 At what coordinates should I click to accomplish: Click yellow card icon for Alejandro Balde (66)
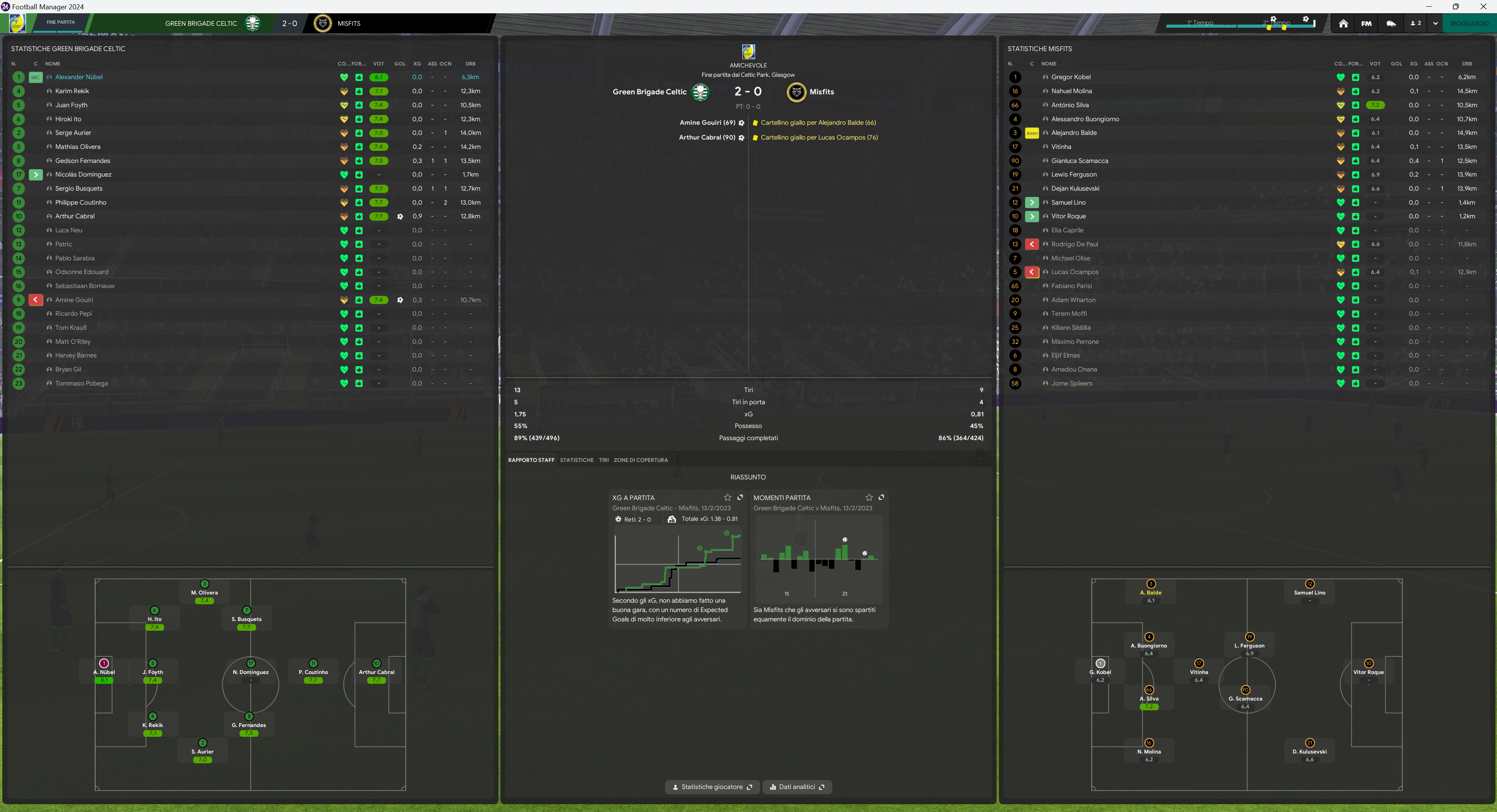[755, 122]
